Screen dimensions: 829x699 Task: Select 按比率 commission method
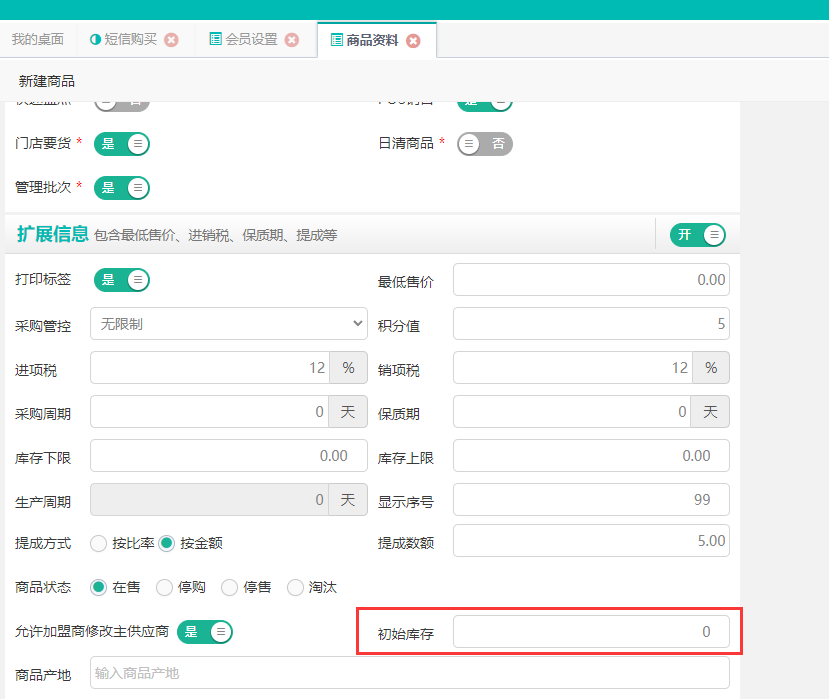pyautogui.click(x=99, y=544)
